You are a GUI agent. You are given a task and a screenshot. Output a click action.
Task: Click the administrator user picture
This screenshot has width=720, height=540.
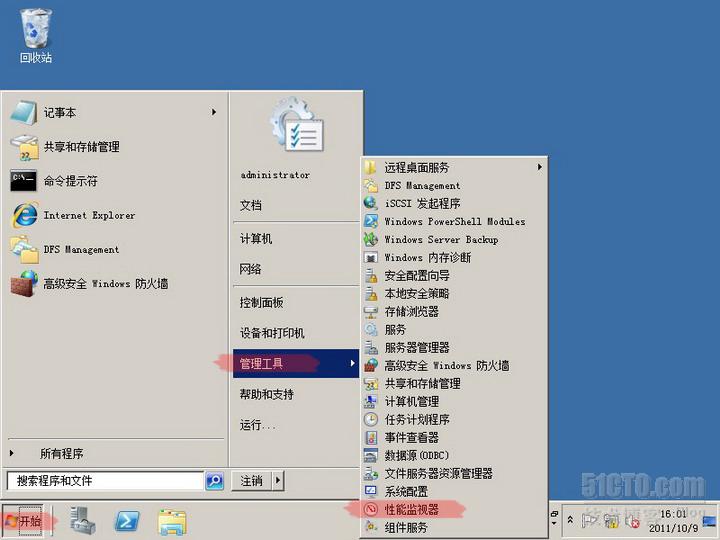pyautogui.click(x=297, y=125)
